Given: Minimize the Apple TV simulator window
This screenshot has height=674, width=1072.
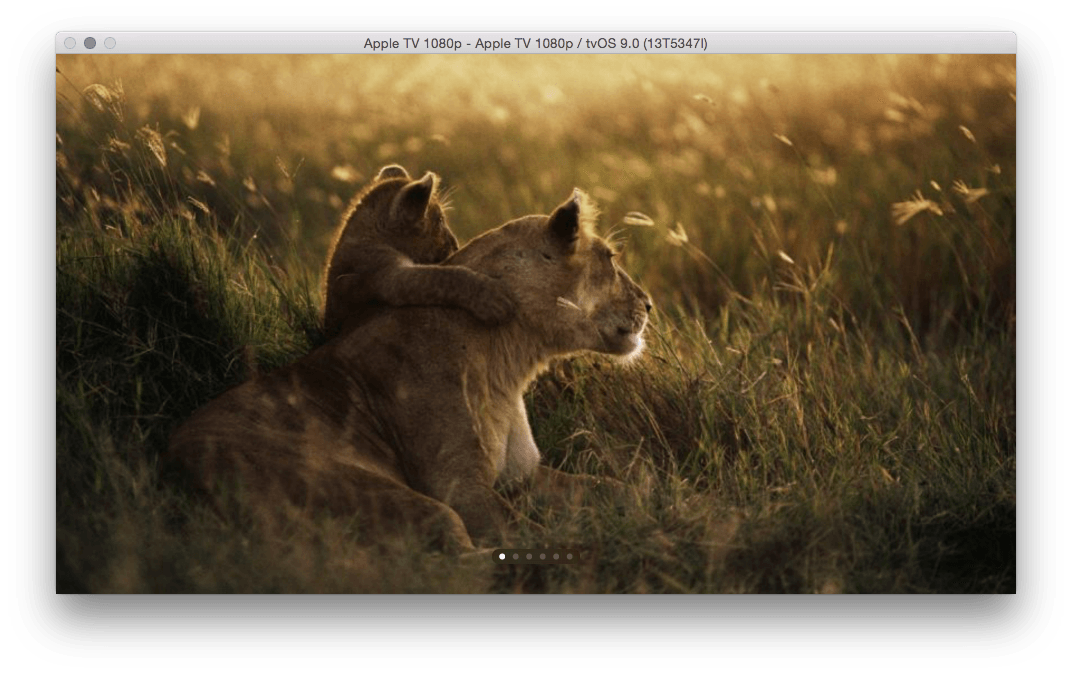Looking at the screenshot, I should pos(90,43).
